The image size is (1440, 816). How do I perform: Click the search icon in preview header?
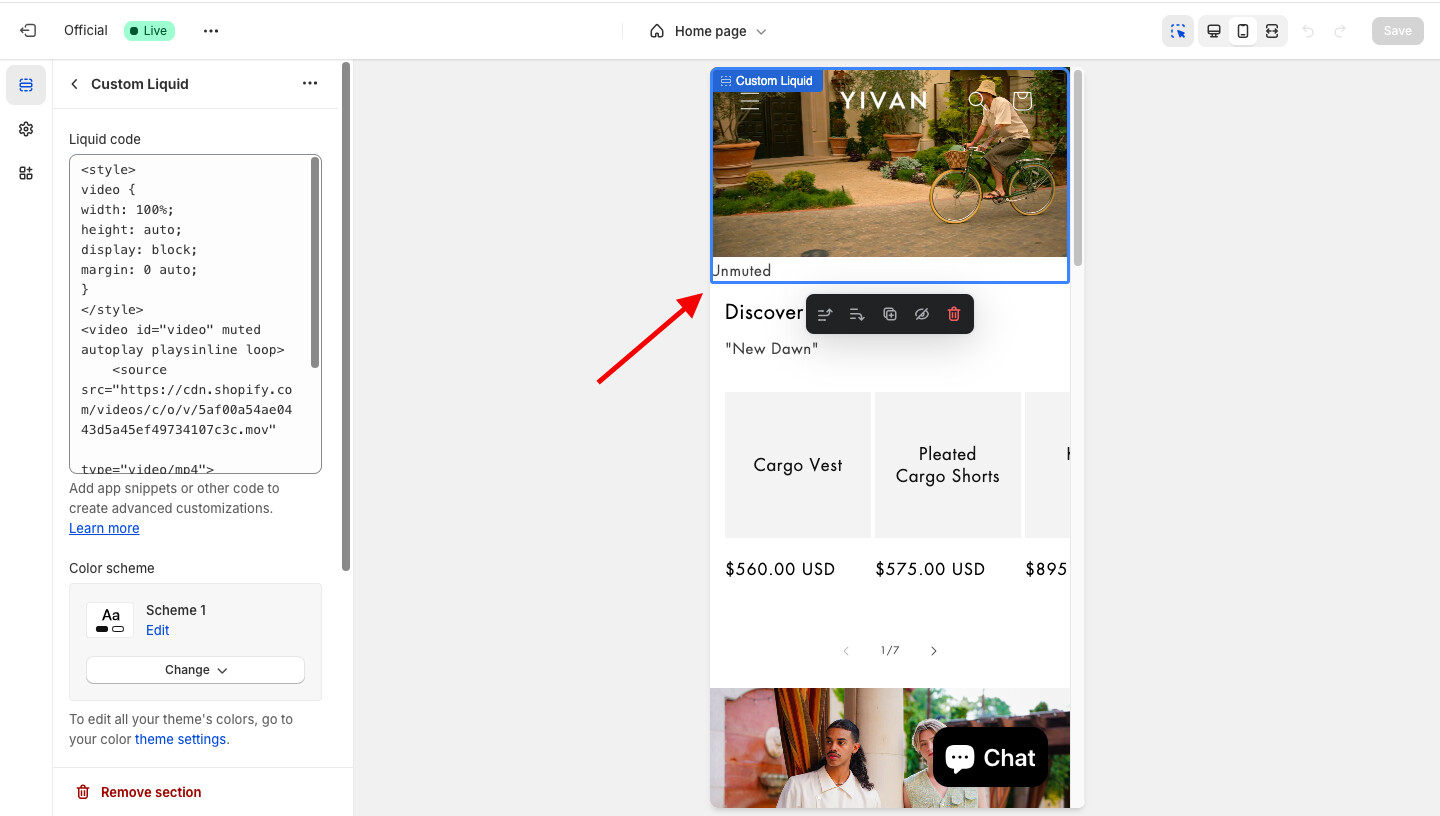977,100
